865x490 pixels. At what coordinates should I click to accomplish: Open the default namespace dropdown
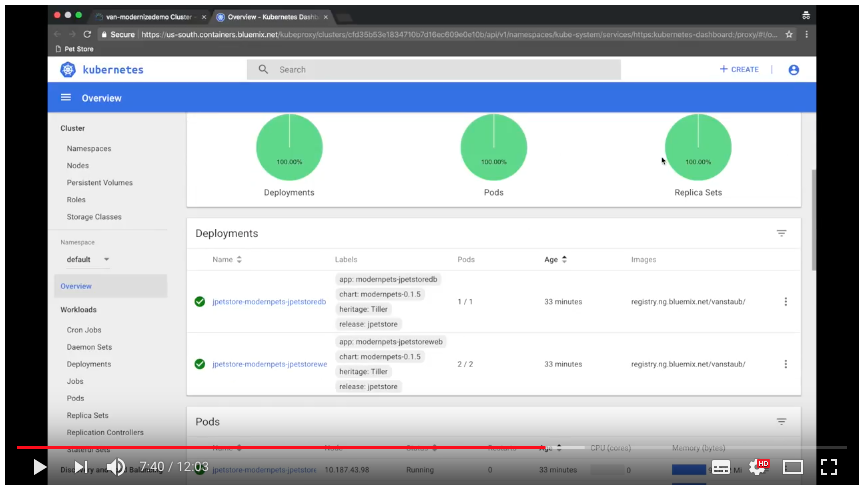click(x=87, y=259)
